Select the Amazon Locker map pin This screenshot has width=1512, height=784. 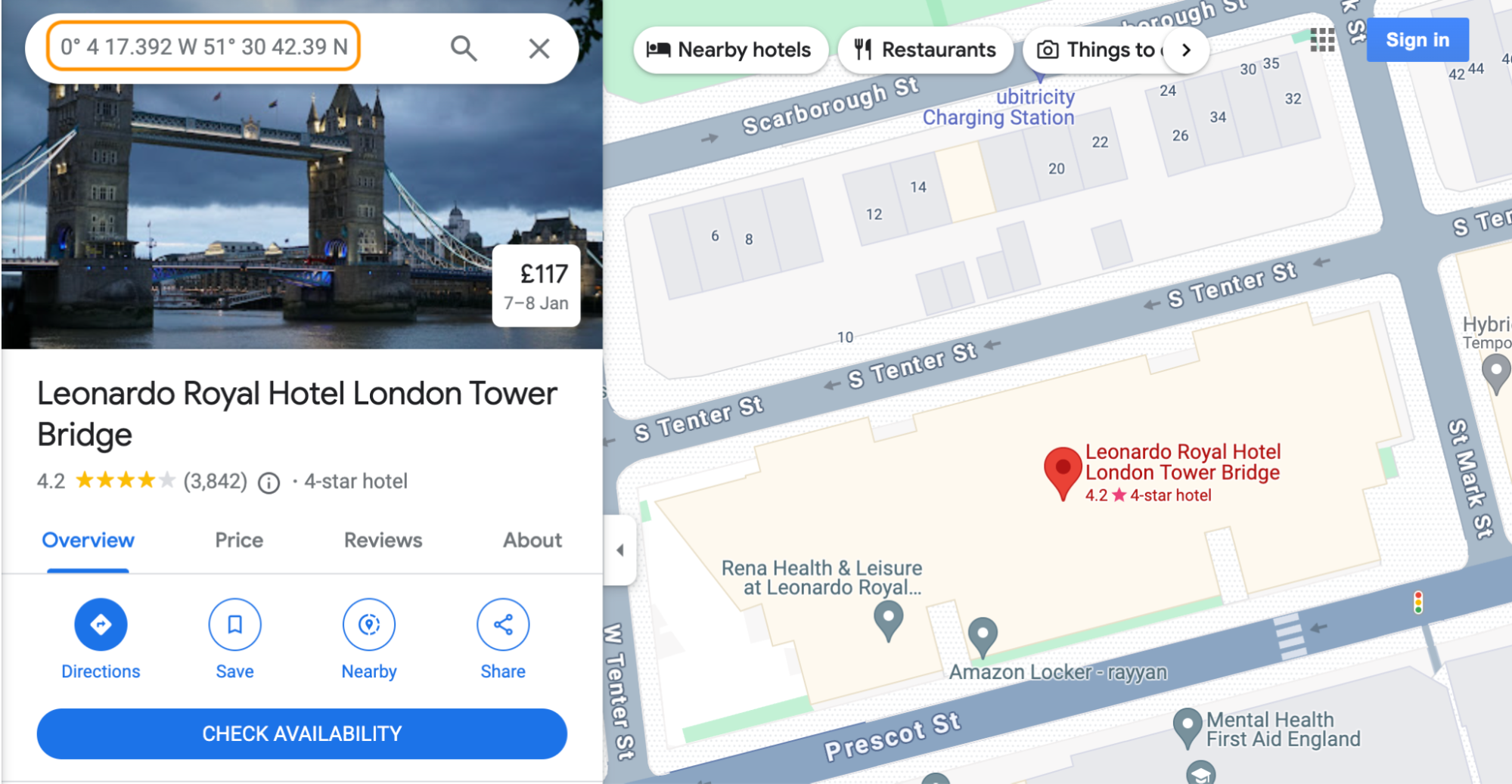(982, 637)
